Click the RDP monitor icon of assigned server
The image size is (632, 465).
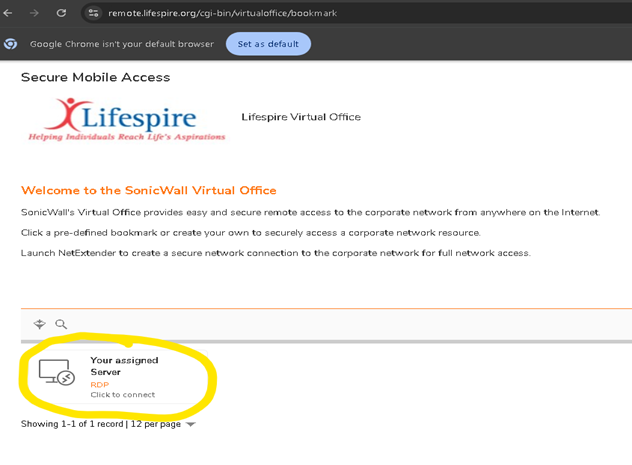pos(56,372)
